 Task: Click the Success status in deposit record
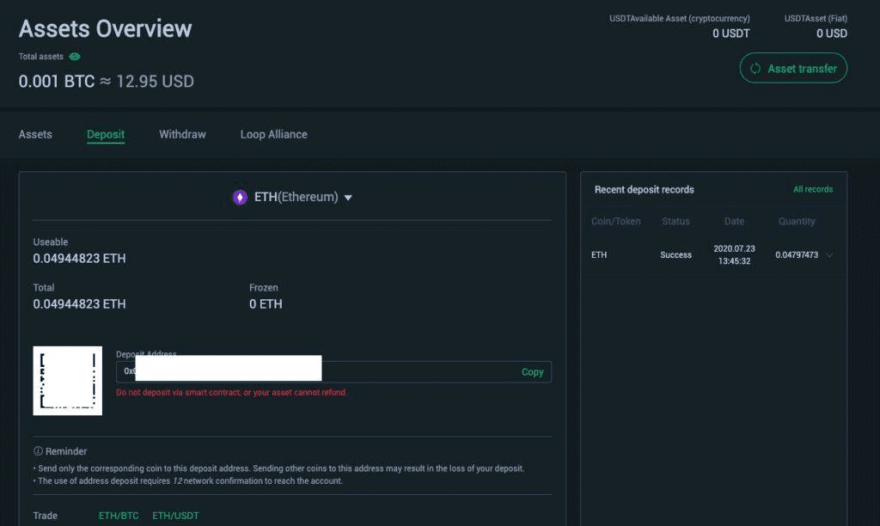676,255
